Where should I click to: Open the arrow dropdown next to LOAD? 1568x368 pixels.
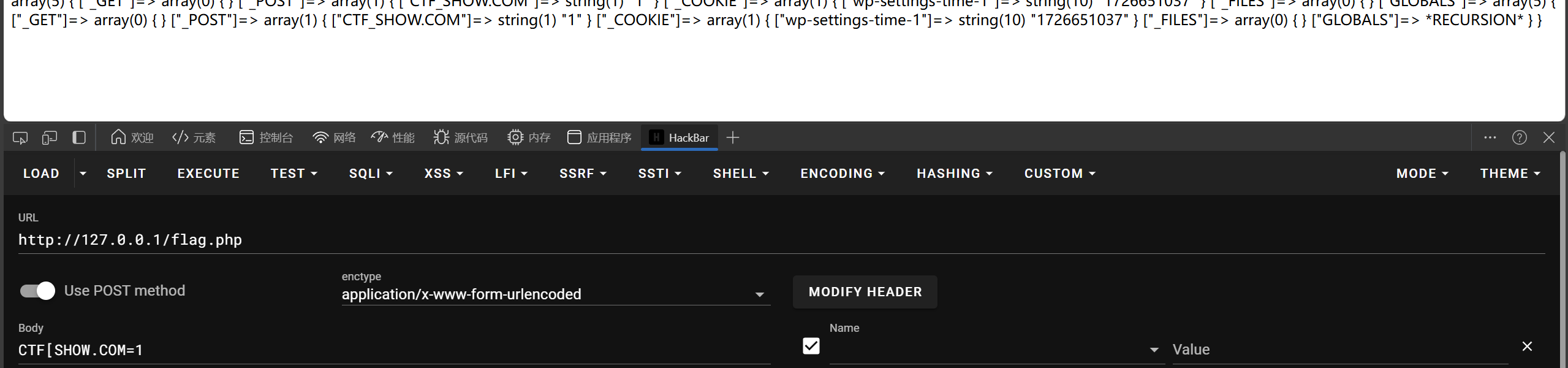83,174
